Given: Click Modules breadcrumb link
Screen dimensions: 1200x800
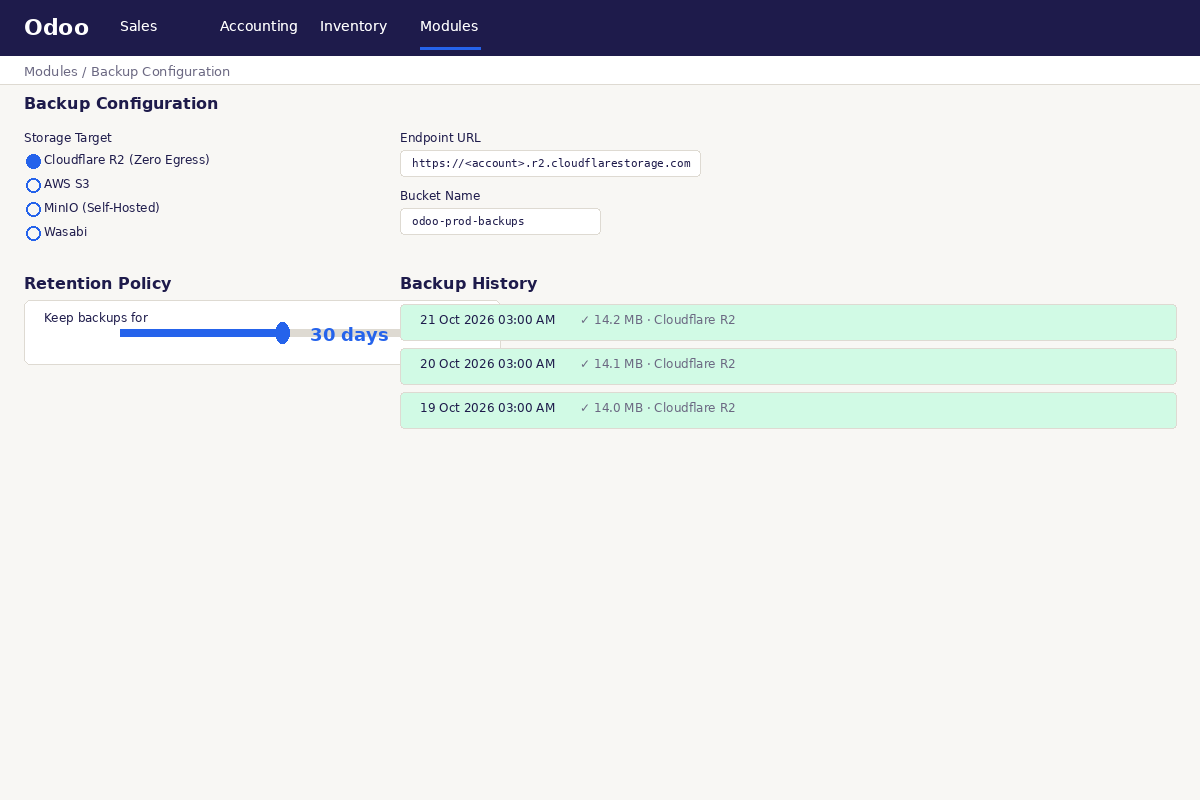Looking at the screenshot, I should [51, 72].
